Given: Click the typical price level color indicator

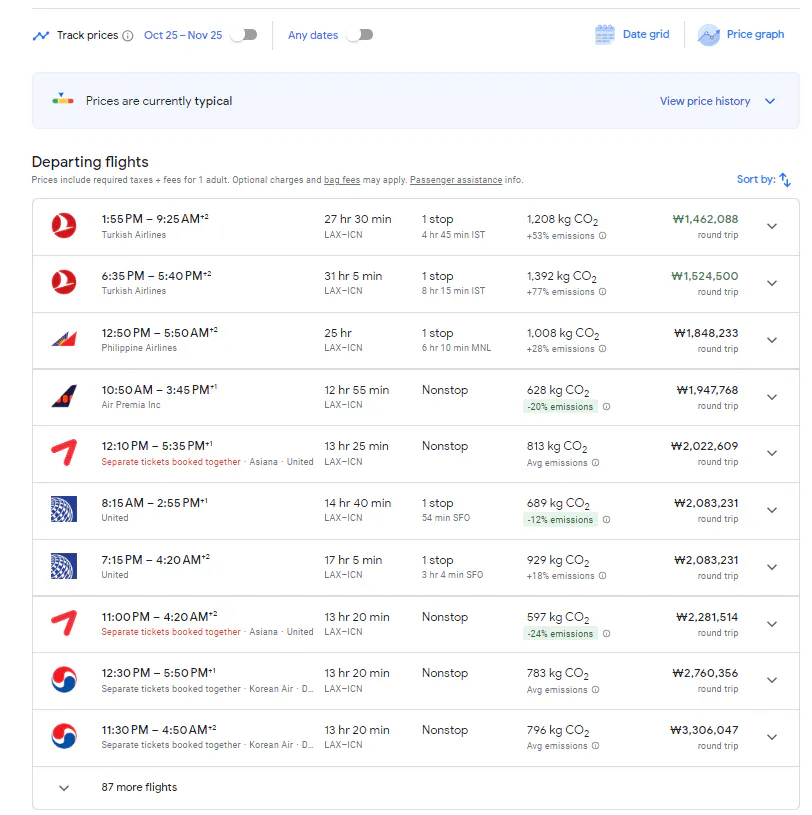Looking at the screenshot, I should click(63, 100).
